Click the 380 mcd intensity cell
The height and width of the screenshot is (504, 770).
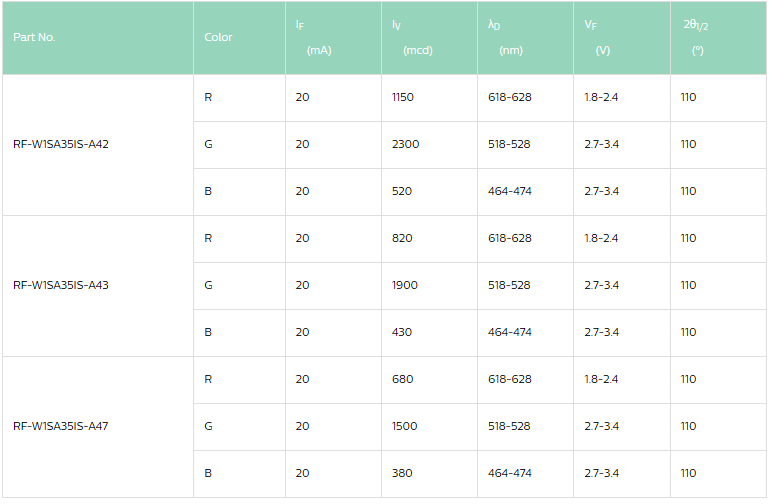(402, 473)
